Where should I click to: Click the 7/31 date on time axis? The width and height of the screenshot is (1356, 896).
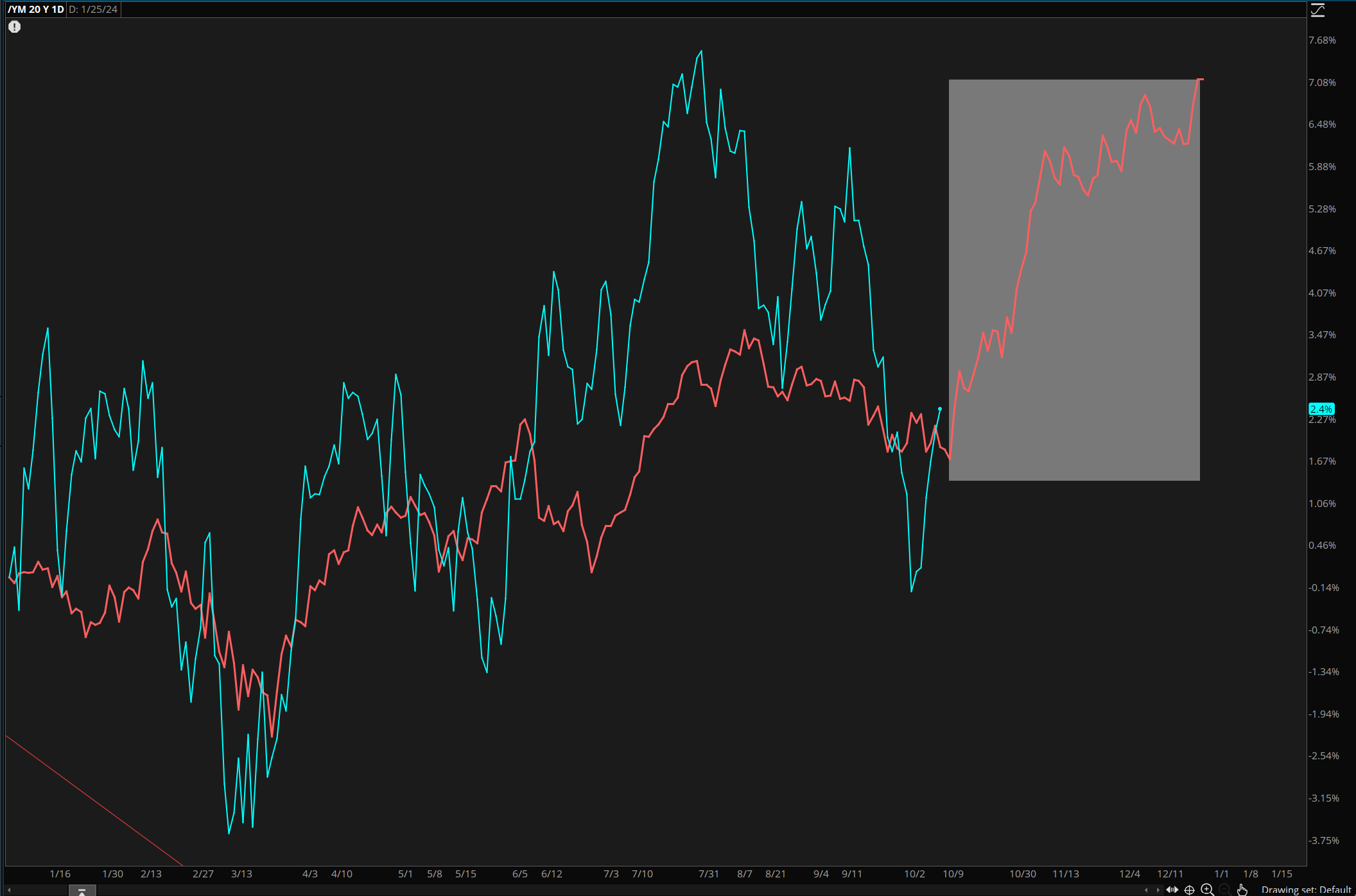point(709,874)
